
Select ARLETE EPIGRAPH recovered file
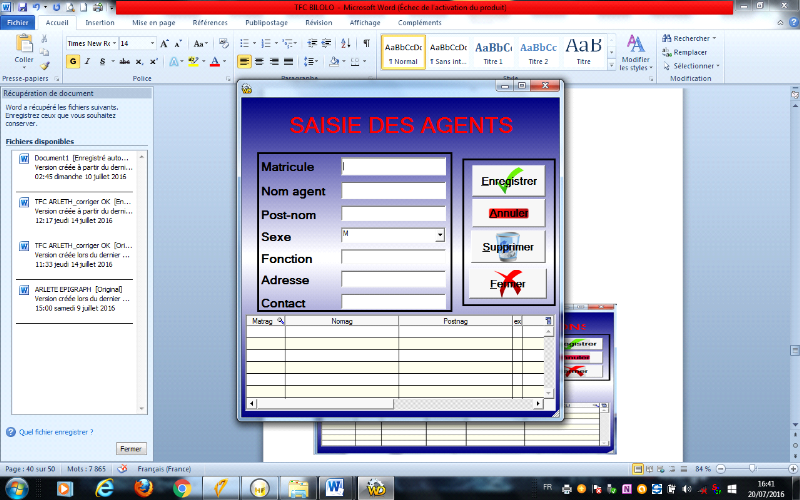click(x=74, y=298)
